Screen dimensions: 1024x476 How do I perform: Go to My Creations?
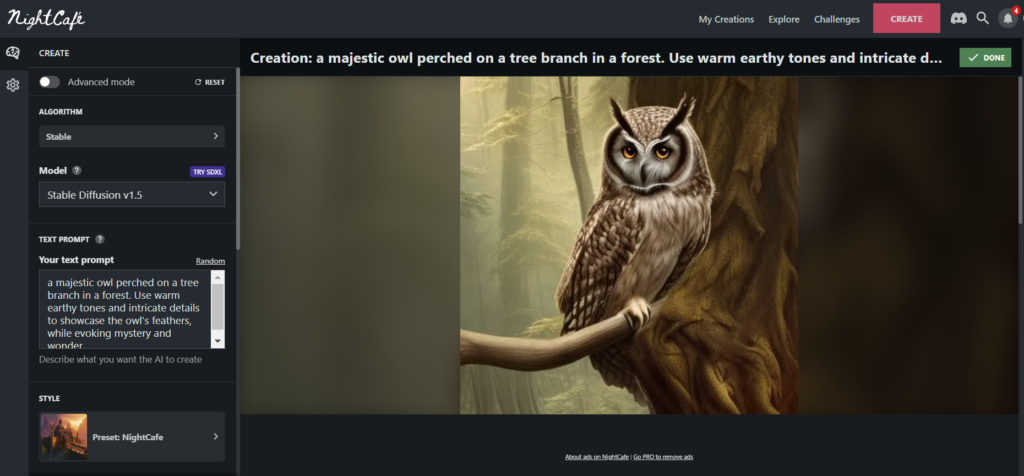pyautogui.click(x=726, y=19)
